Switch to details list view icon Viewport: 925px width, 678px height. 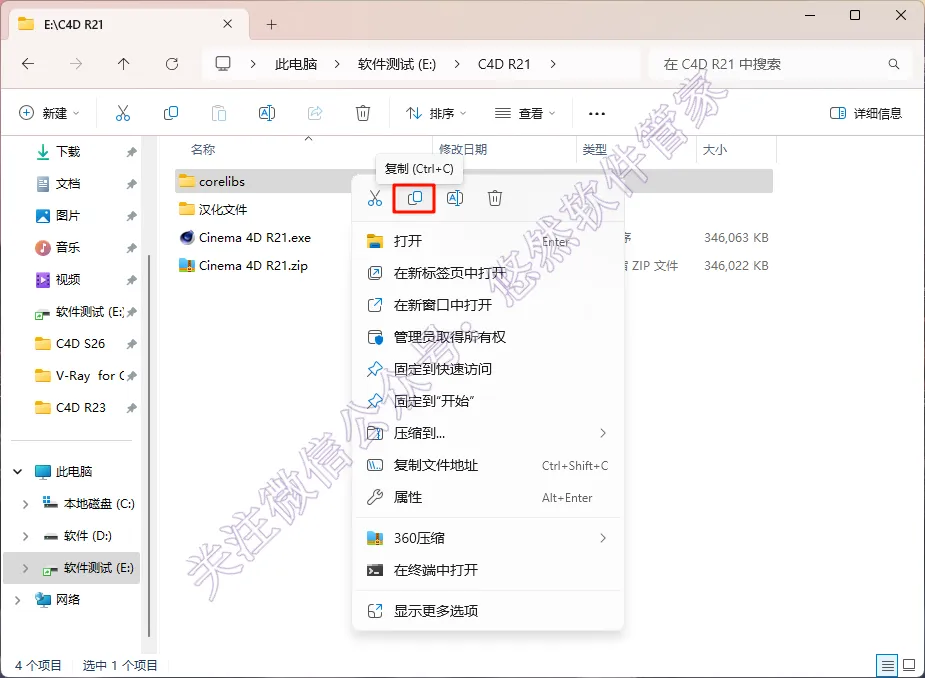(887, 666)
